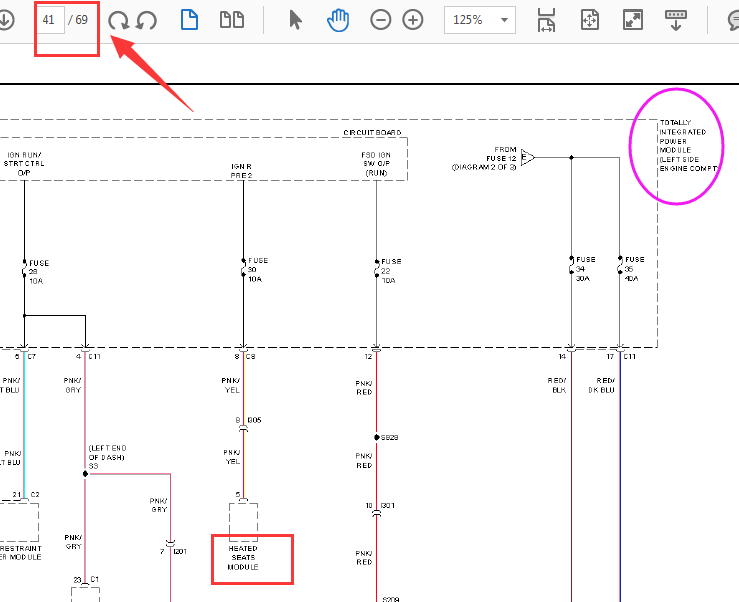Rotate the page clockwise
The height and width of the screenshot is (602, 739).
(x=118, y=20)
